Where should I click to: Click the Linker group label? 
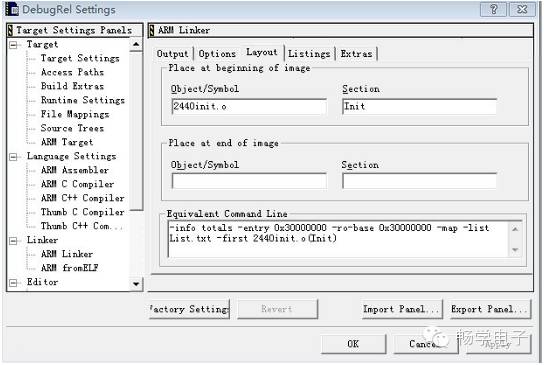click(x=42, y=240)
